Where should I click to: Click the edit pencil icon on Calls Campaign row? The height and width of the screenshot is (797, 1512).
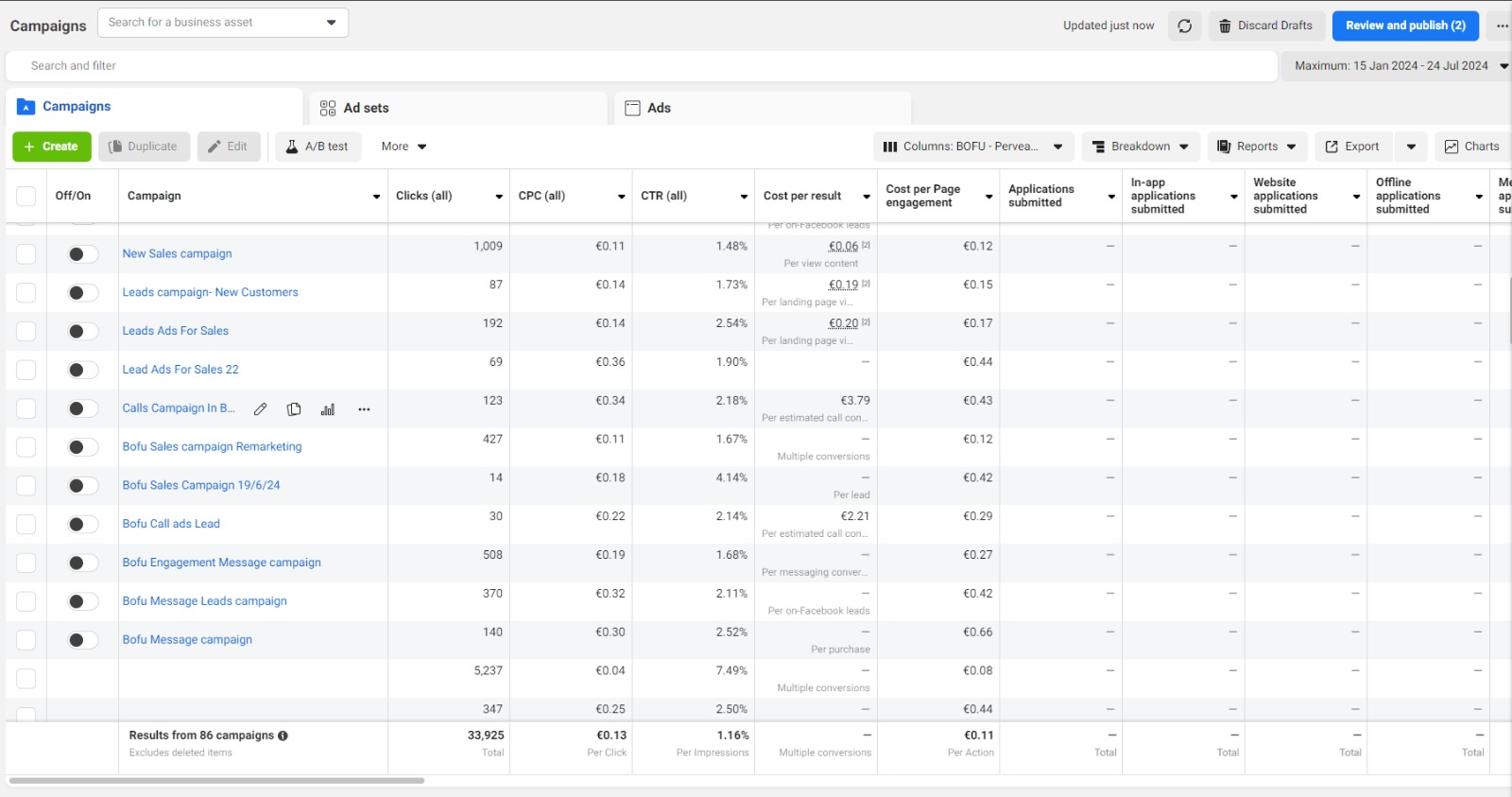(x=261, y=409)
